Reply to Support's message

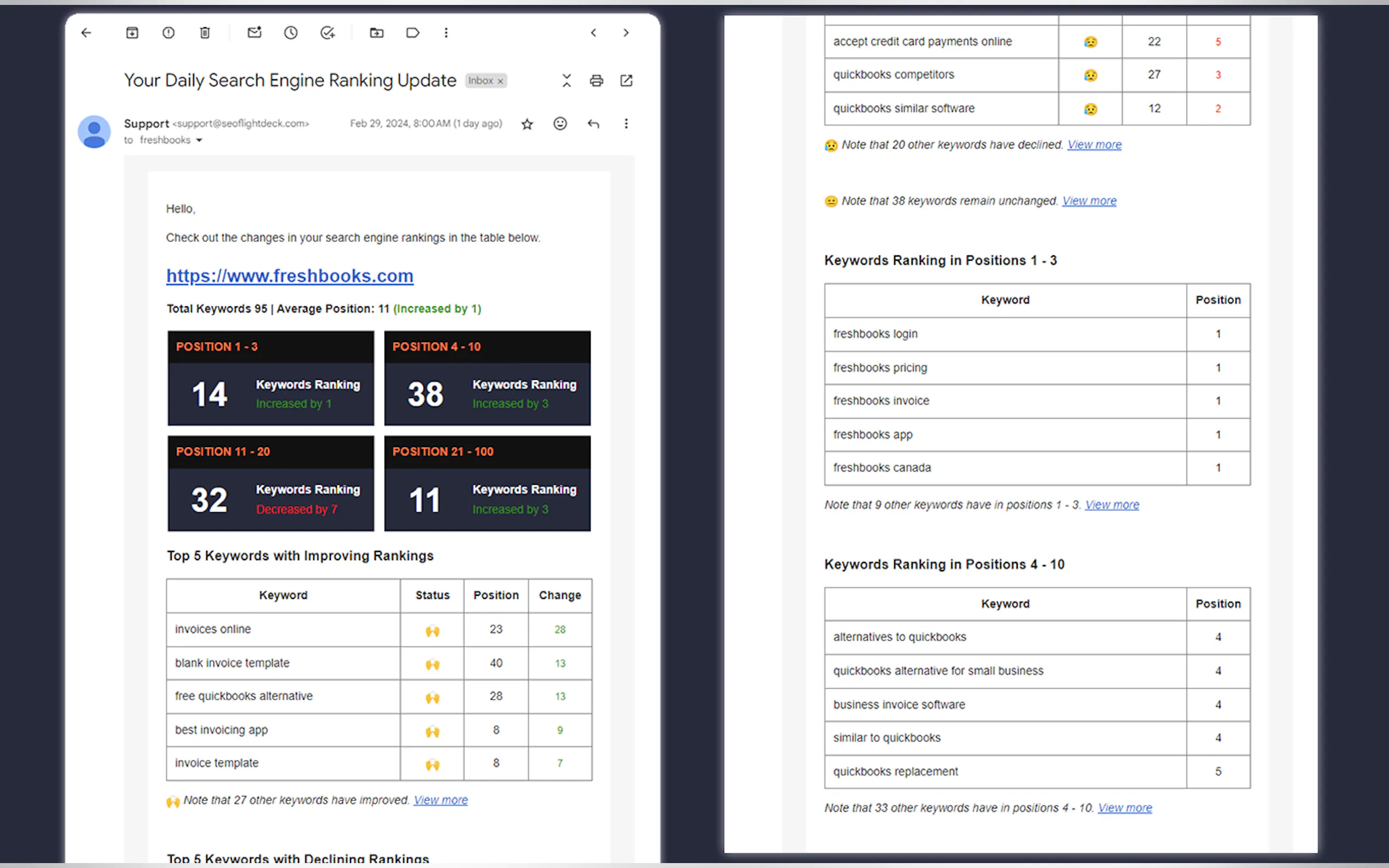pos(593,124)
